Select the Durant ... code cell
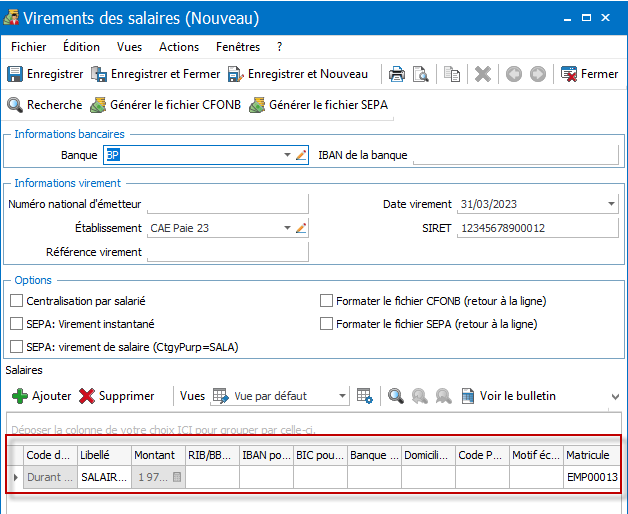The height and width of the screenshot is (514, 628). point(50,477)
